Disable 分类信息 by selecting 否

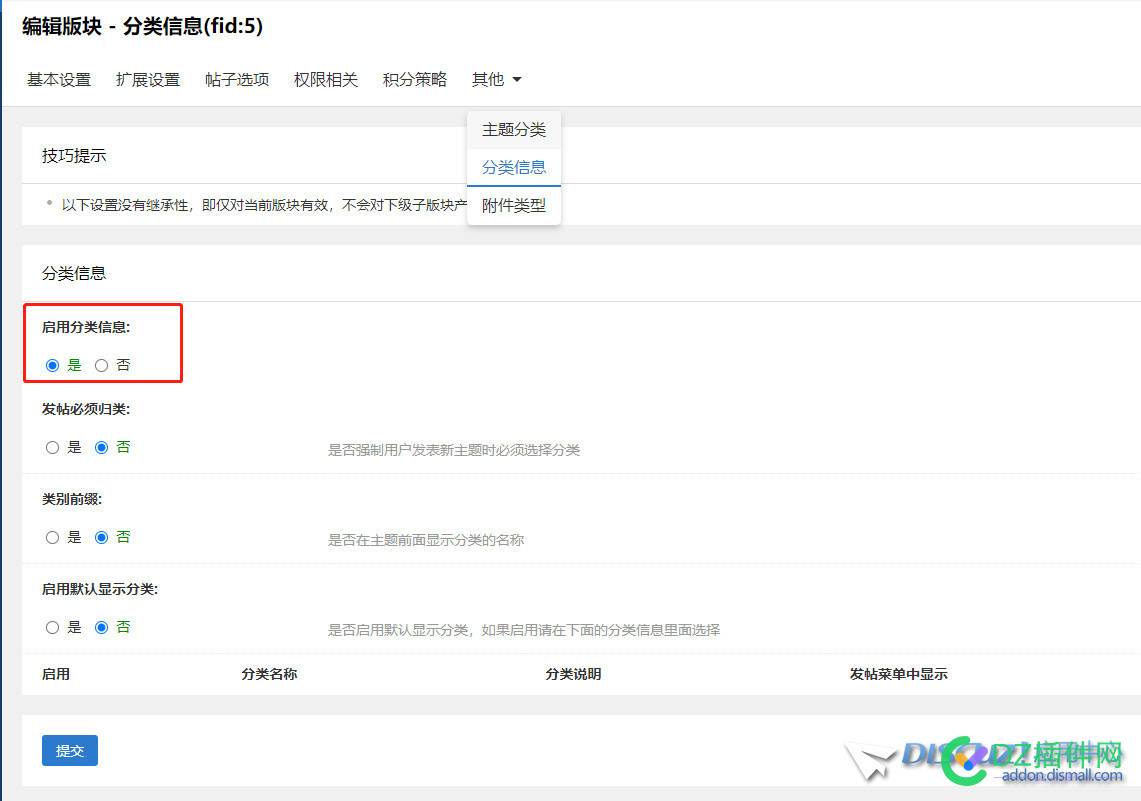[x=101, y=365]
